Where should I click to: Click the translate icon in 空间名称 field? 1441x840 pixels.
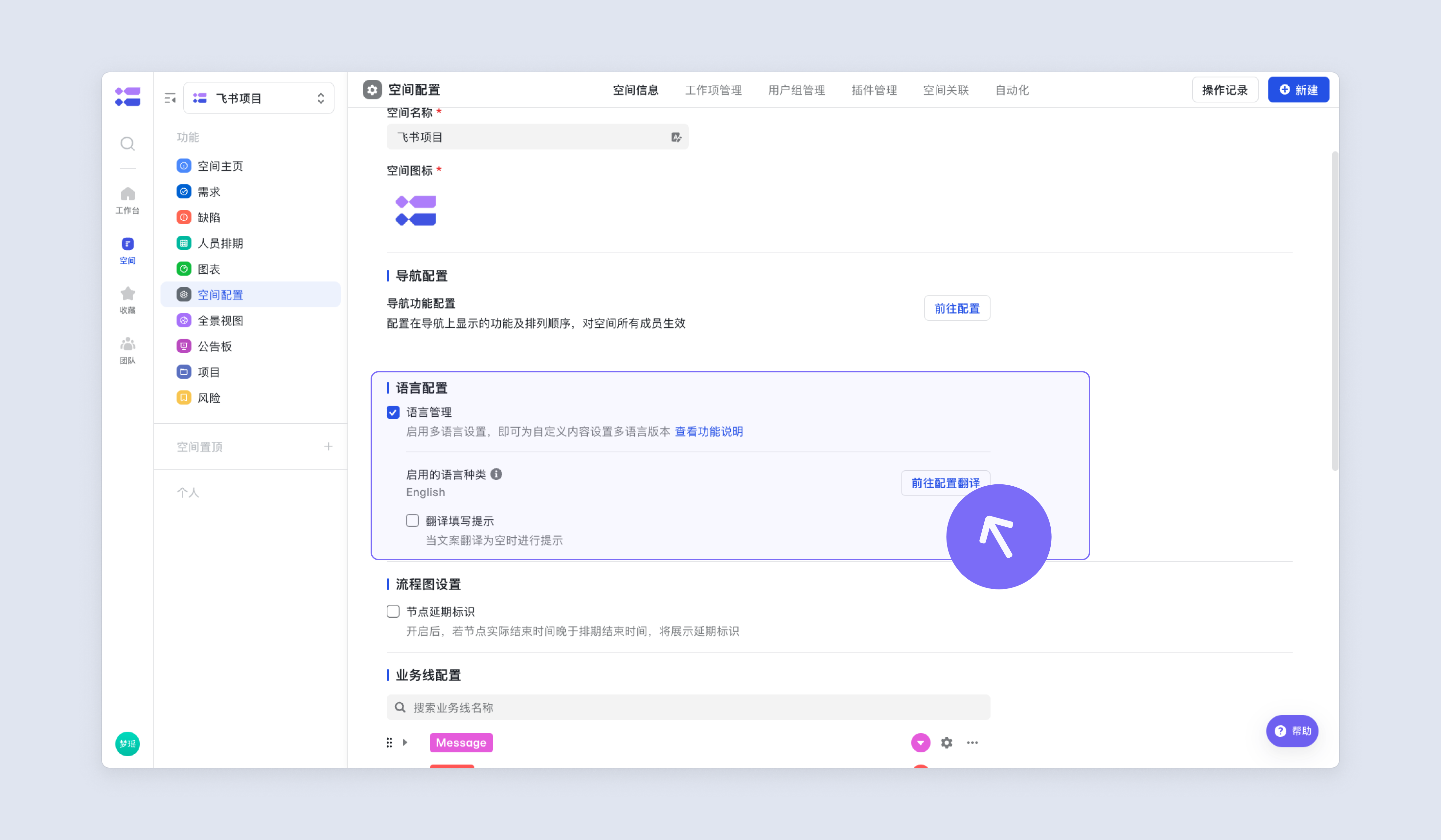tap(676, 137)
